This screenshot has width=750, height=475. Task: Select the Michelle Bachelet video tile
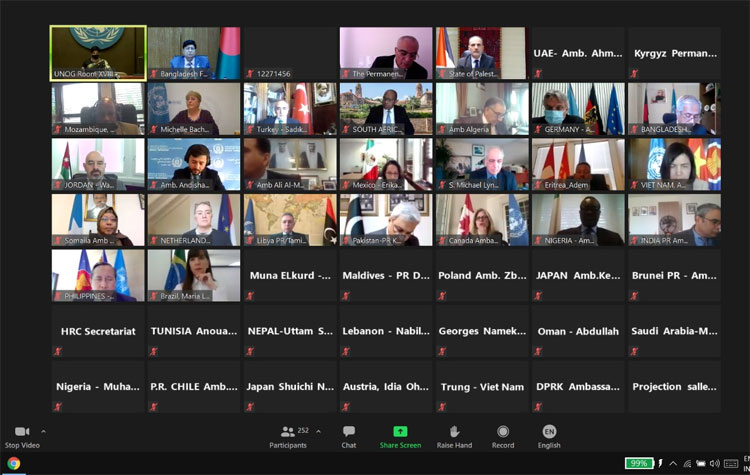click(194, 108)
